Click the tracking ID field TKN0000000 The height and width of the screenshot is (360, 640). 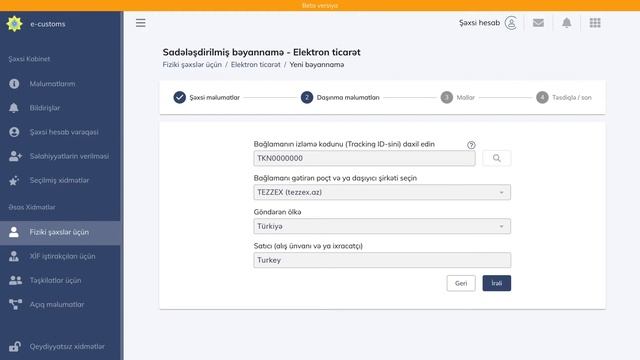click(x=364, y=158)
